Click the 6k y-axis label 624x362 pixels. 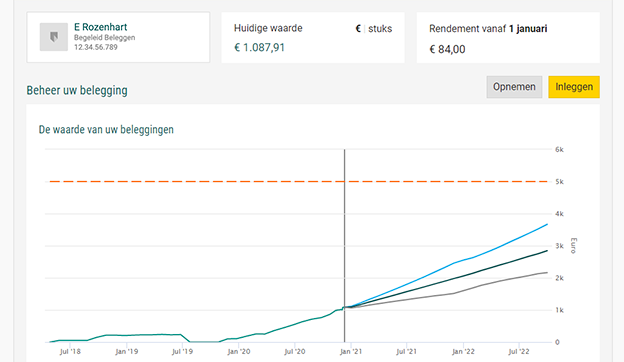[x=559, y=150]
